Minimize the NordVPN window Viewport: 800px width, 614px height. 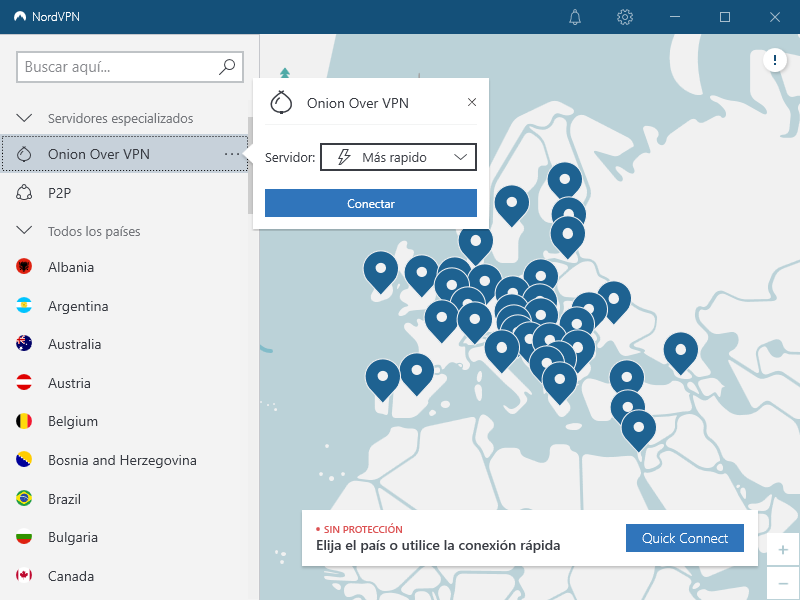coord(674,17)
